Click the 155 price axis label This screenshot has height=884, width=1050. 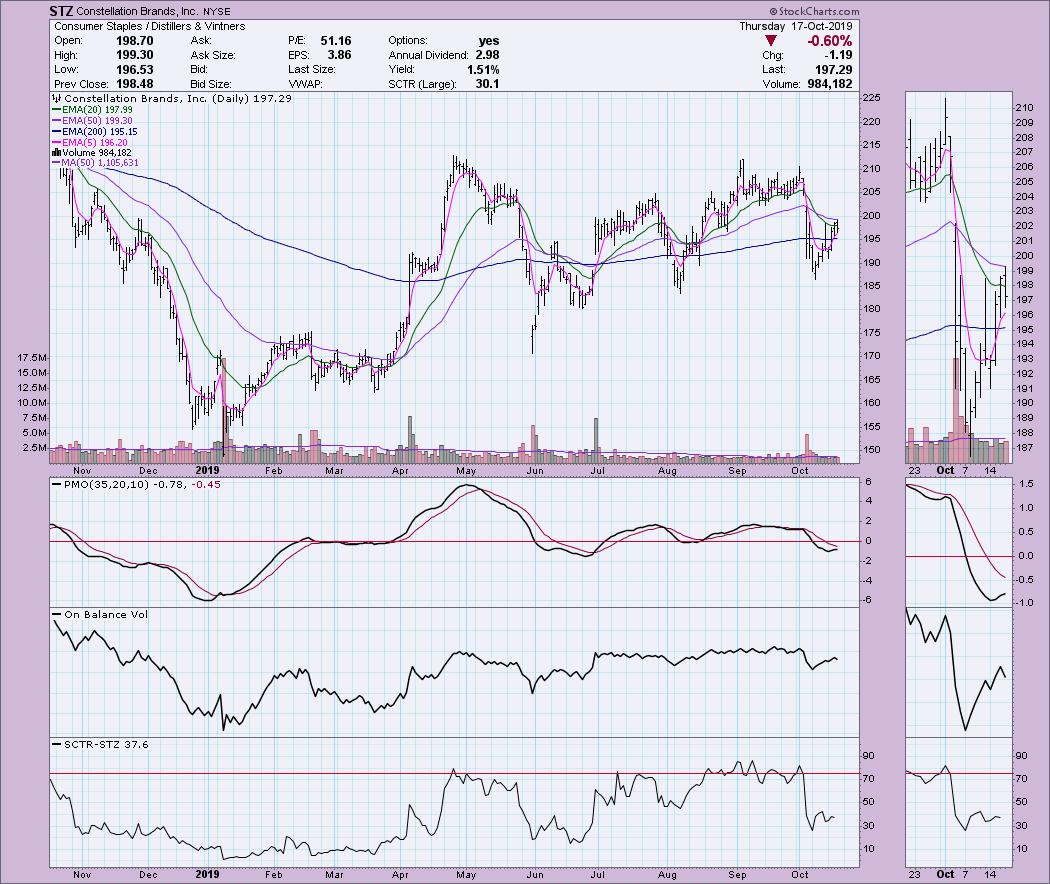click(871, 427)
